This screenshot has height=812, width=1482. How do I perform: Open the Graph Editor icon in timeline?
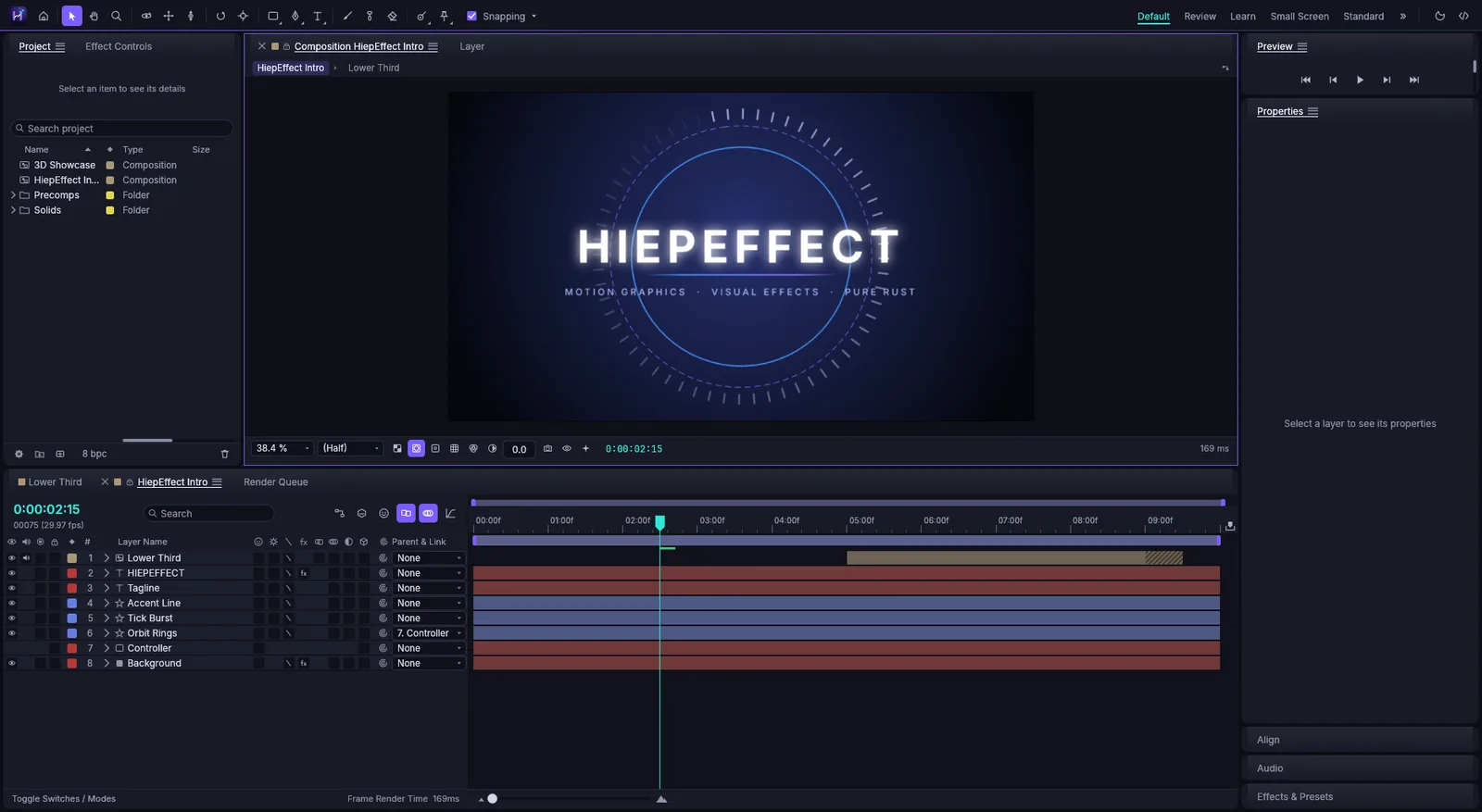pyautogui.click(x=450, y=513)
